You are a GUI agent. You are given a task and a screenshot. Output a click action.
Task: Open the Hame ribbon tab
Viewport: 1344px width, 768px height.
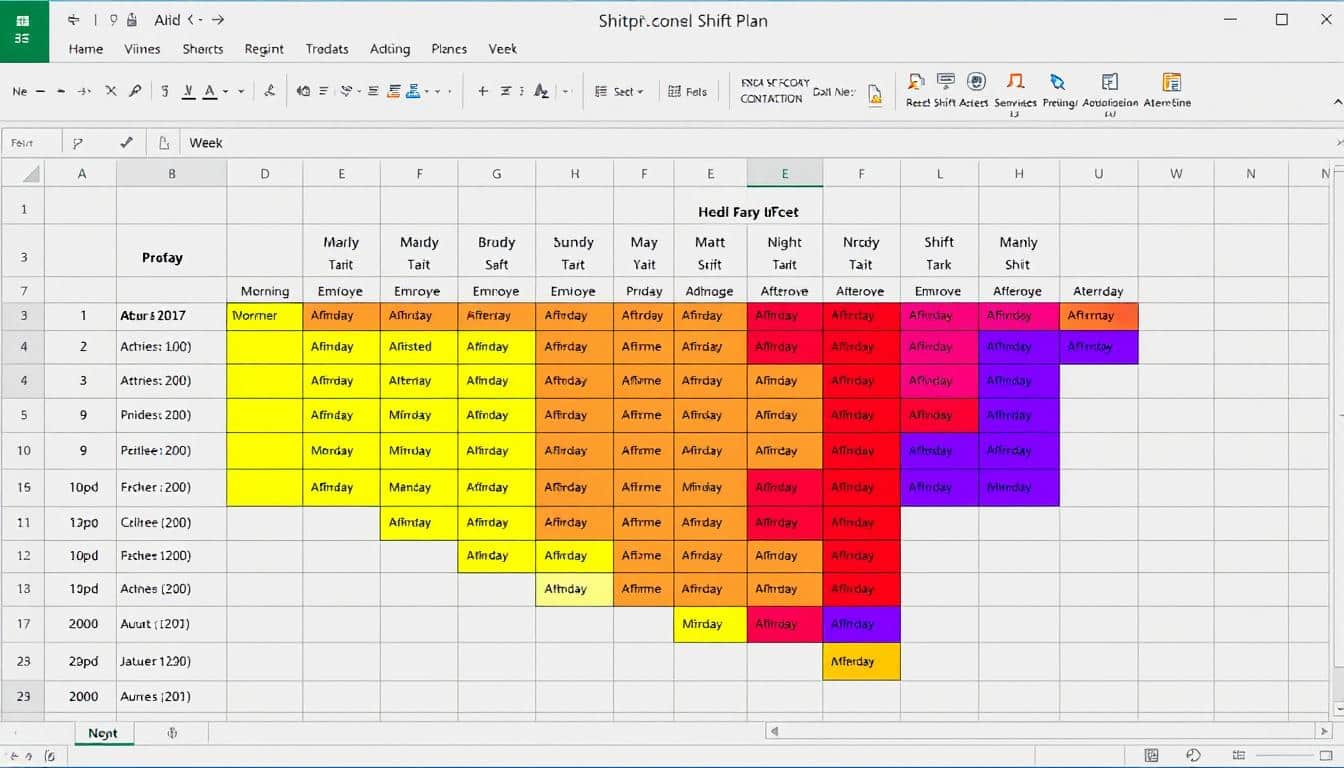point(86,48)
